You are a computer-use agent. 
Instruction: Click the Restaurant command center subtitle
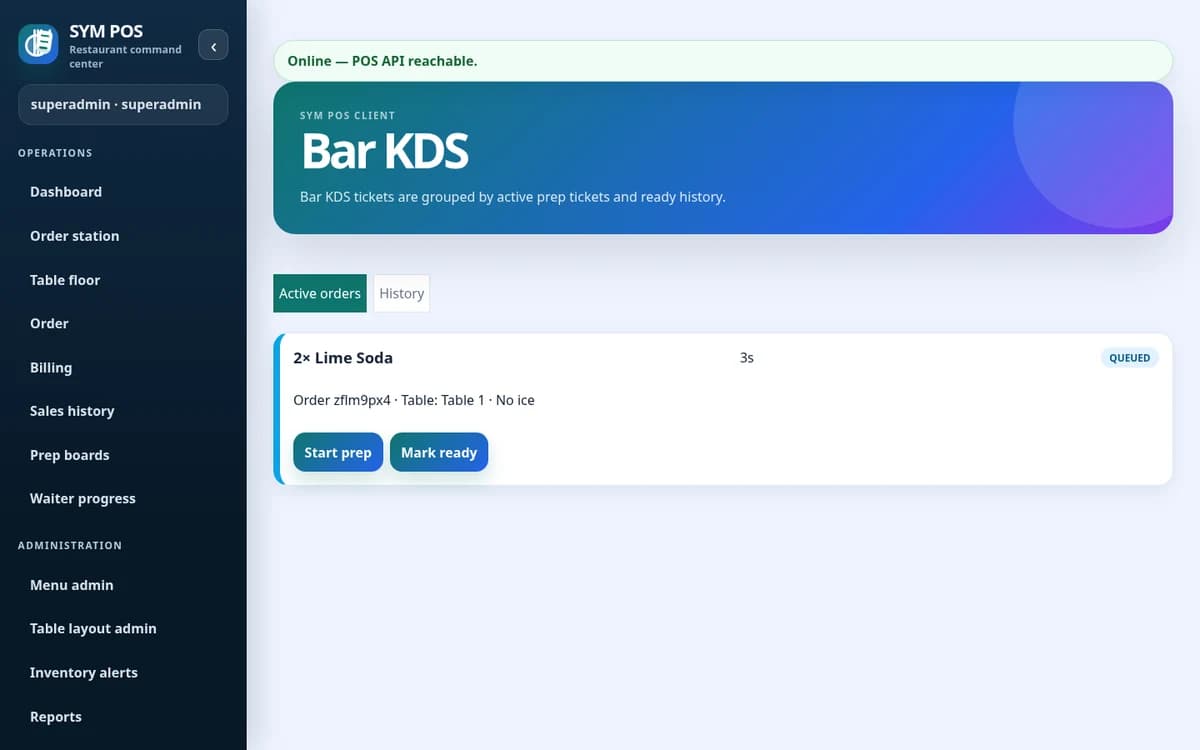125,56
